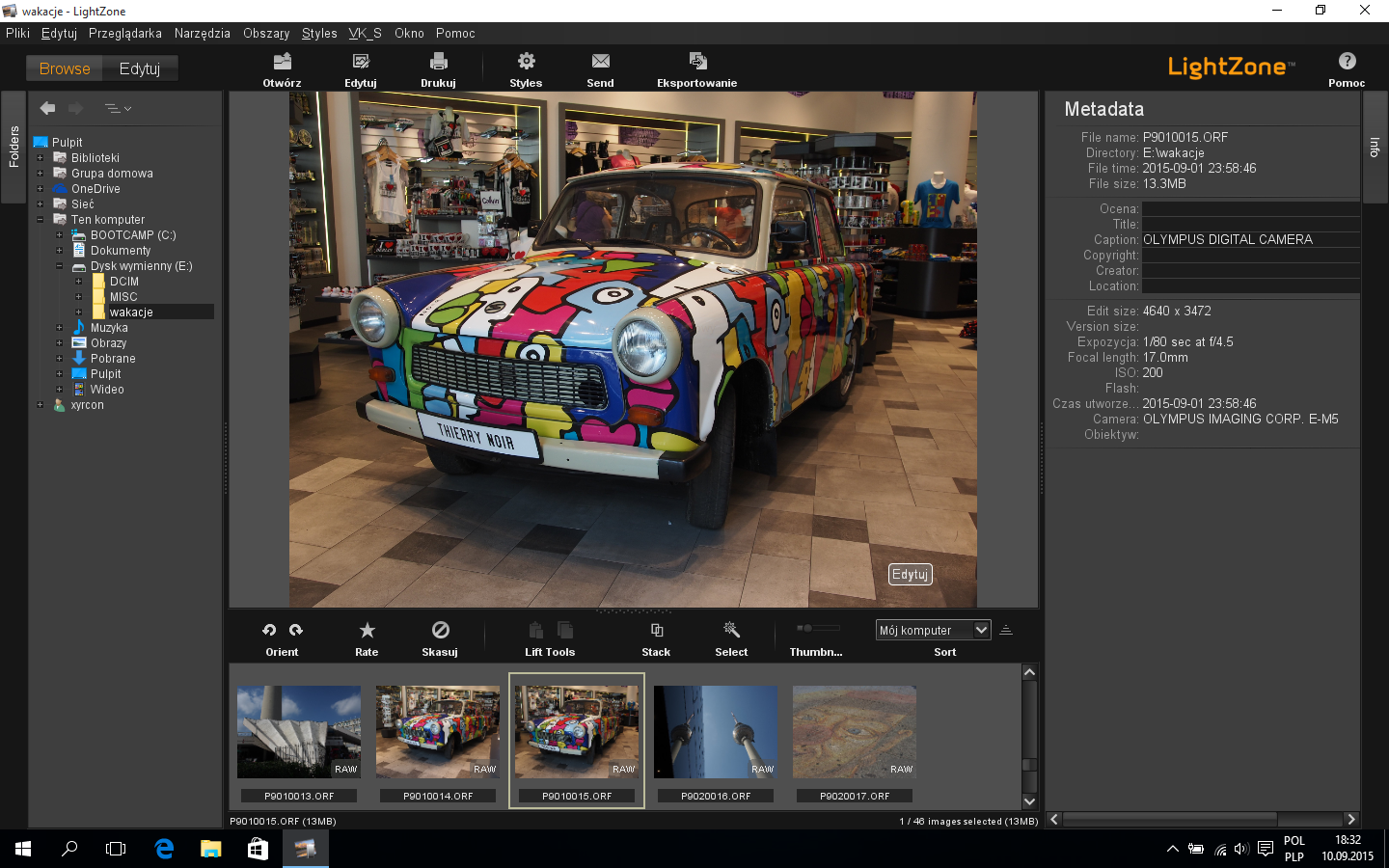1389x868 pixels.
Task: Stack selected images with the Stack icon
Action: click(656, 630)
